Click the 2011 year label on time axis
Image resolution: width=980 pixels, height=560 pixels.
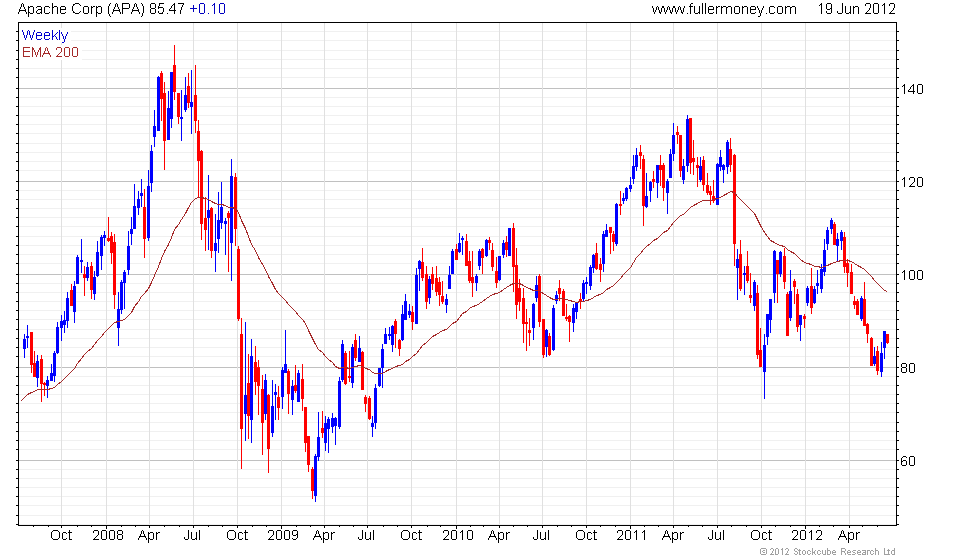(x=631, y=536)
